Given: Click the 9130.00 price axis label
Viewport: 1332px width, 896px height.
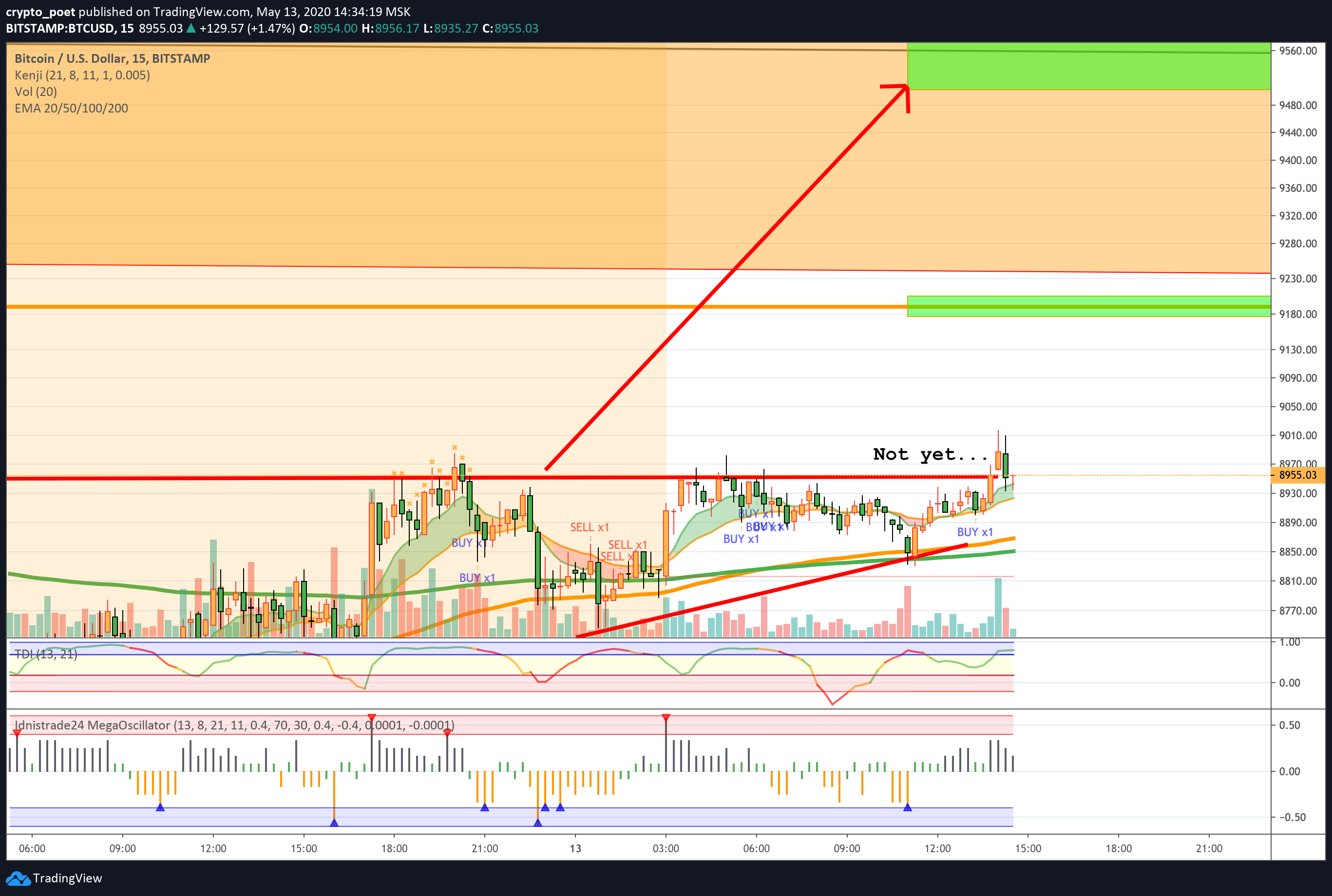Looking at the screenshot, I should pyautogui.click(x=1298, y=349).
